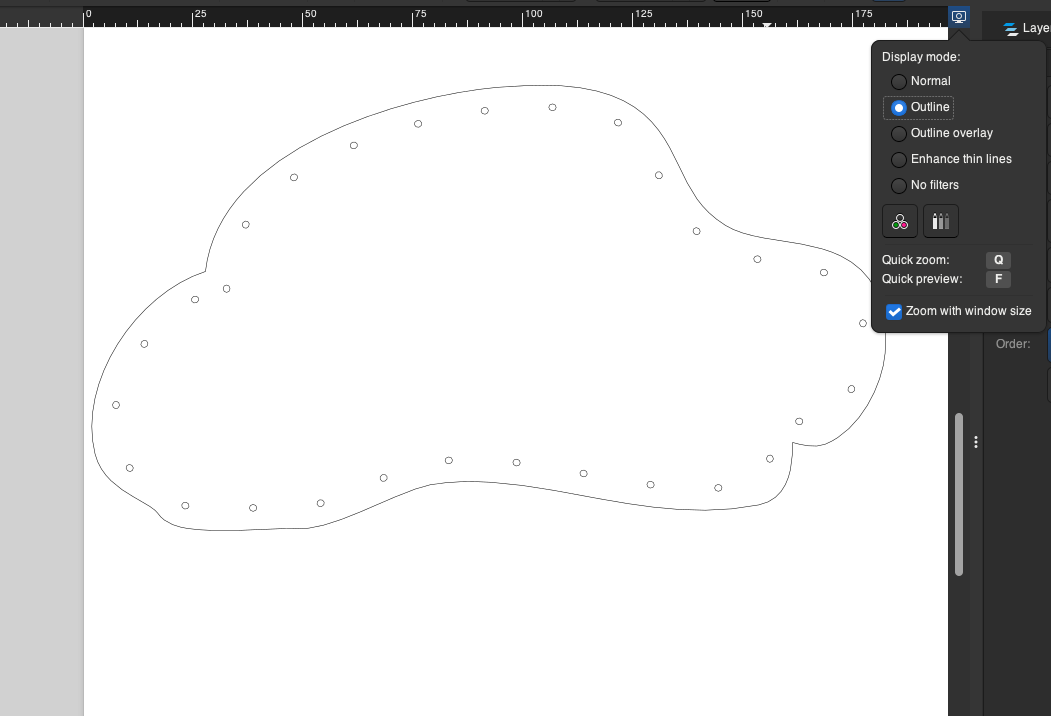Toggle grayscale display mode icon button
The height and width of the screenshot is (716, 1051).
(x=940, y=221)
